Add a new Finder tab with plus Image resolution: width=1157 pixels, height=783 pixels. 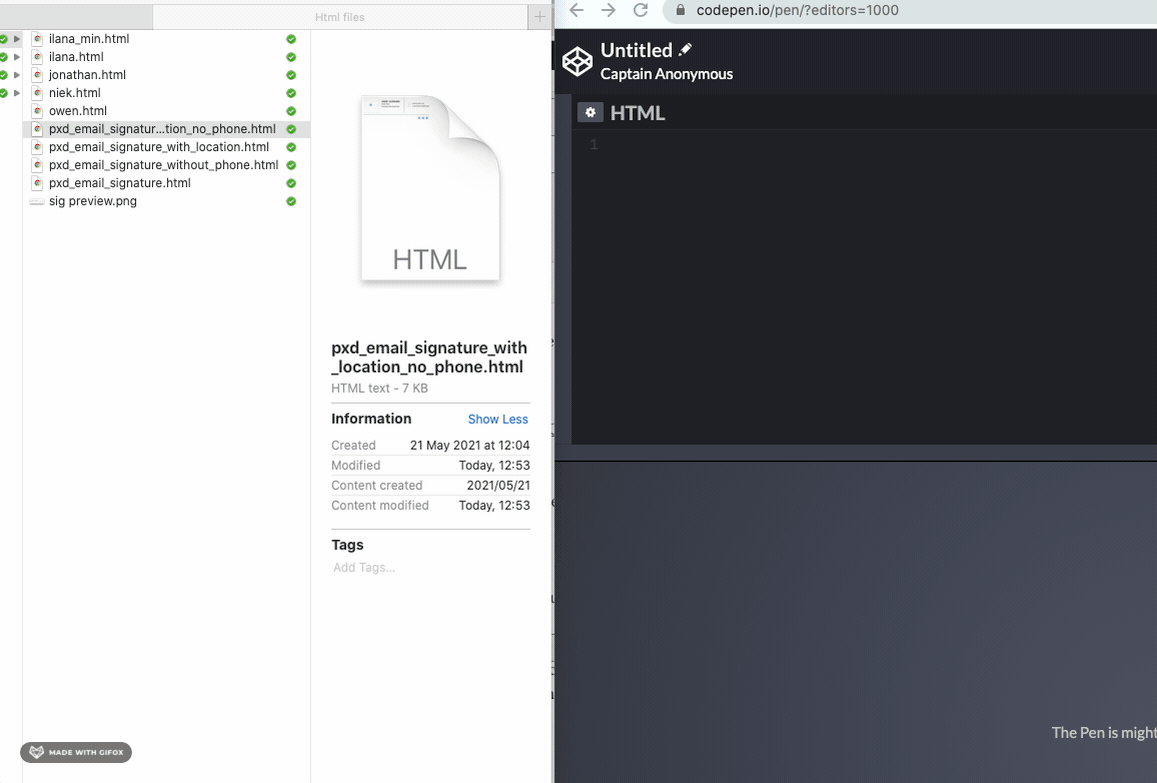(540, 17)
